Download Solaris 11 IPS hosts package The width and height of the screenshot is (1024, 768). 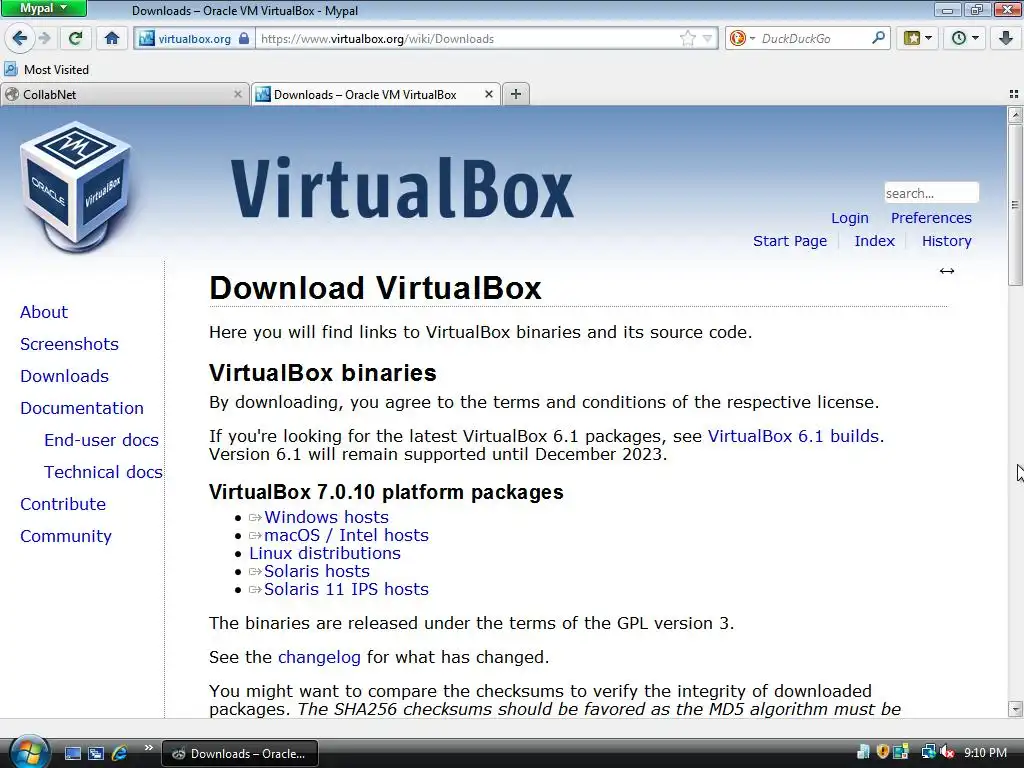click(x=346, y=589)
